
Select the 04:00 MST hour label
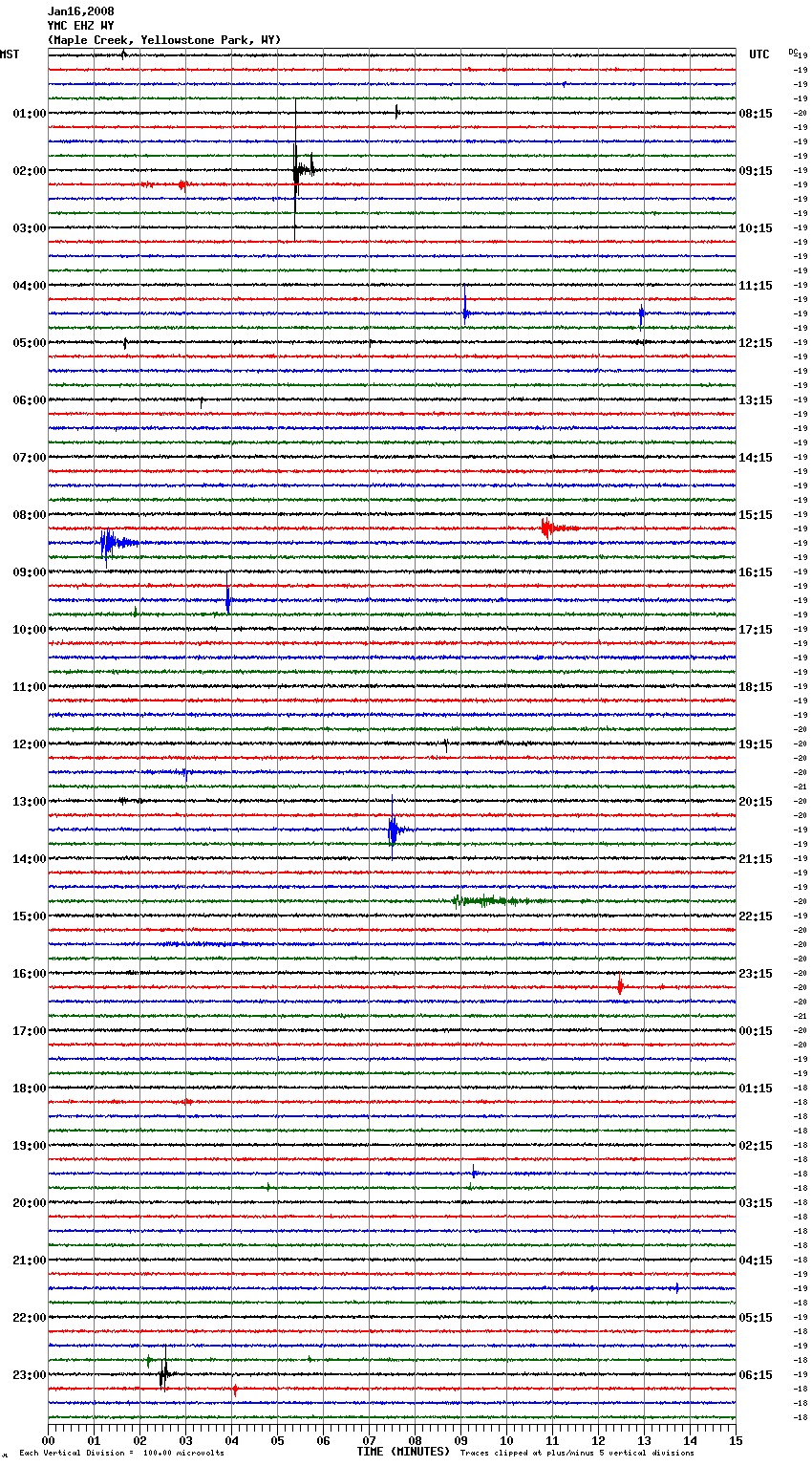(x=29, y=286)
